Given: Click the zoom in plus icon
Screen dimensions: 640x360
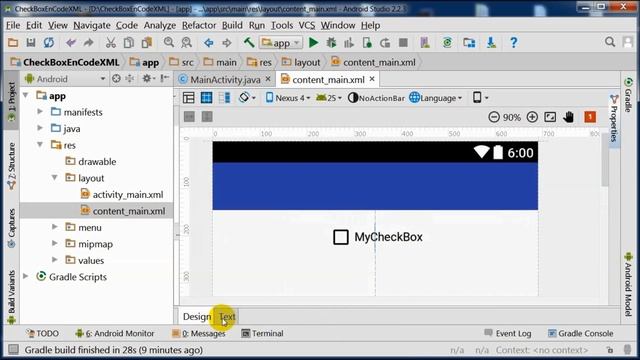Looking at the screenshot, I should pos(532,117).
